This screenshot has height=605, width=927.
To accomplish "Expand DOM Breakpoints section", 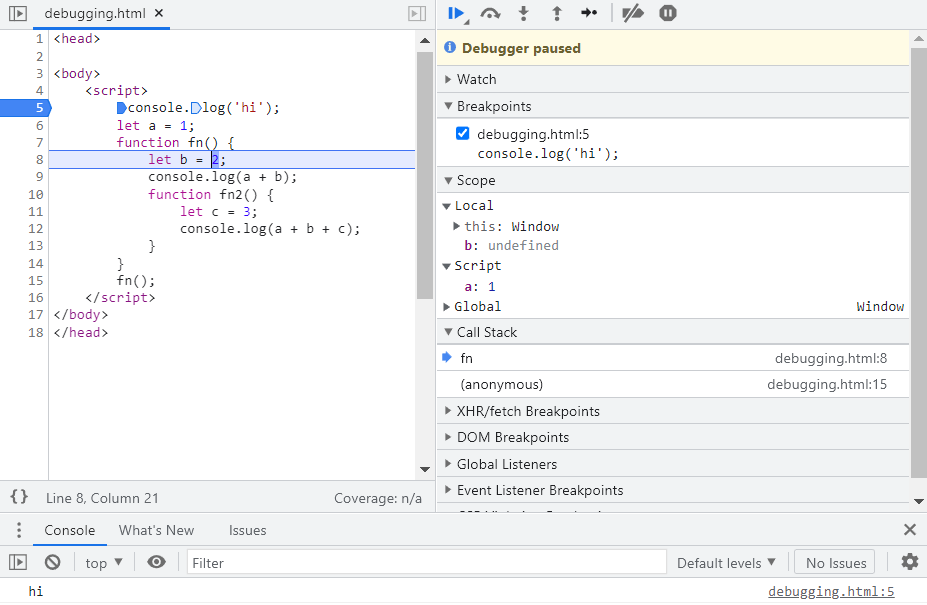I will click(673, 437).
